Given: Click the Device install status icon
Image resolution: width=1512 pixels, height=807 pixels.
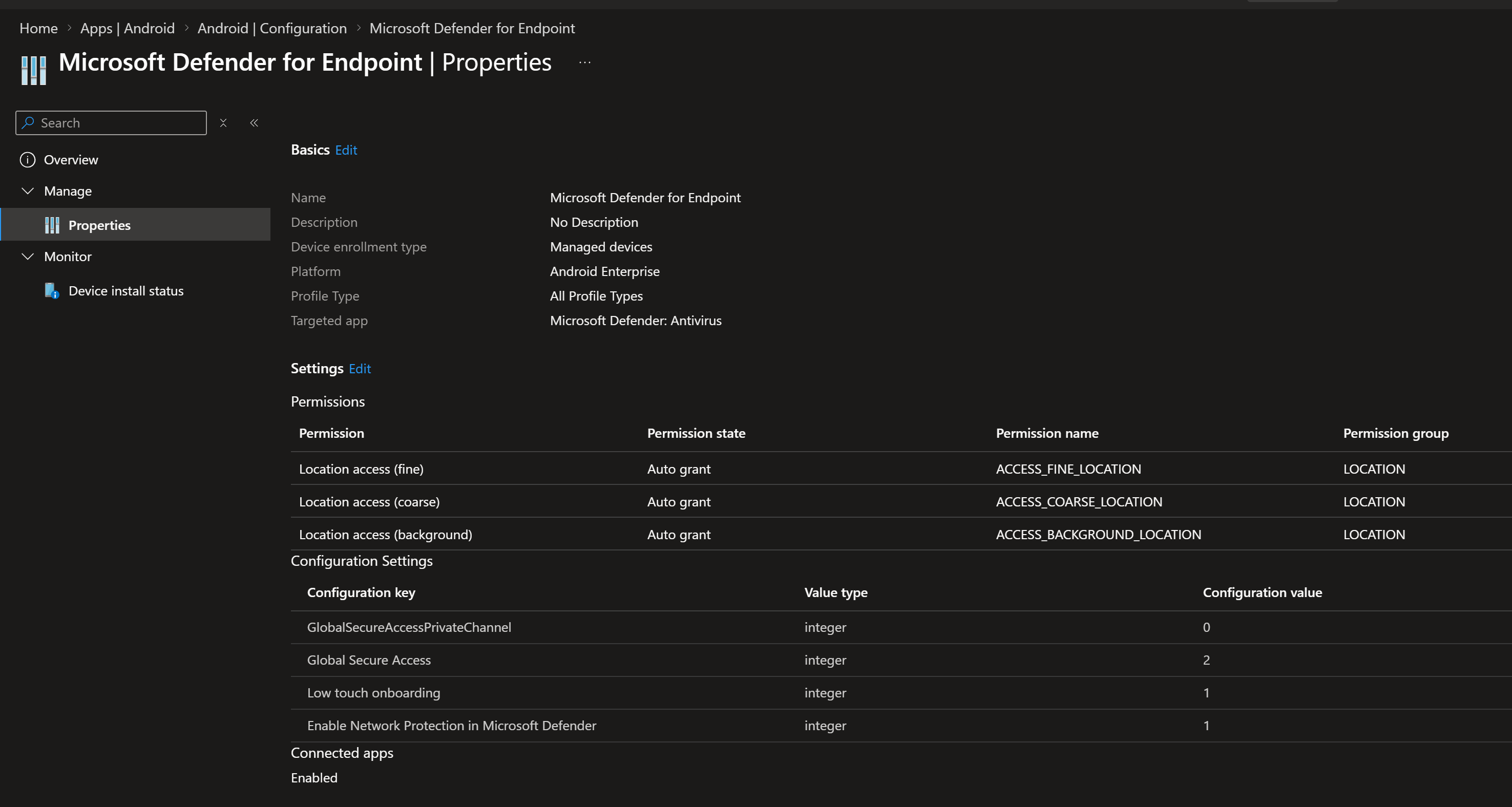Looking at the screenshot, I should [x=52, y=290].
